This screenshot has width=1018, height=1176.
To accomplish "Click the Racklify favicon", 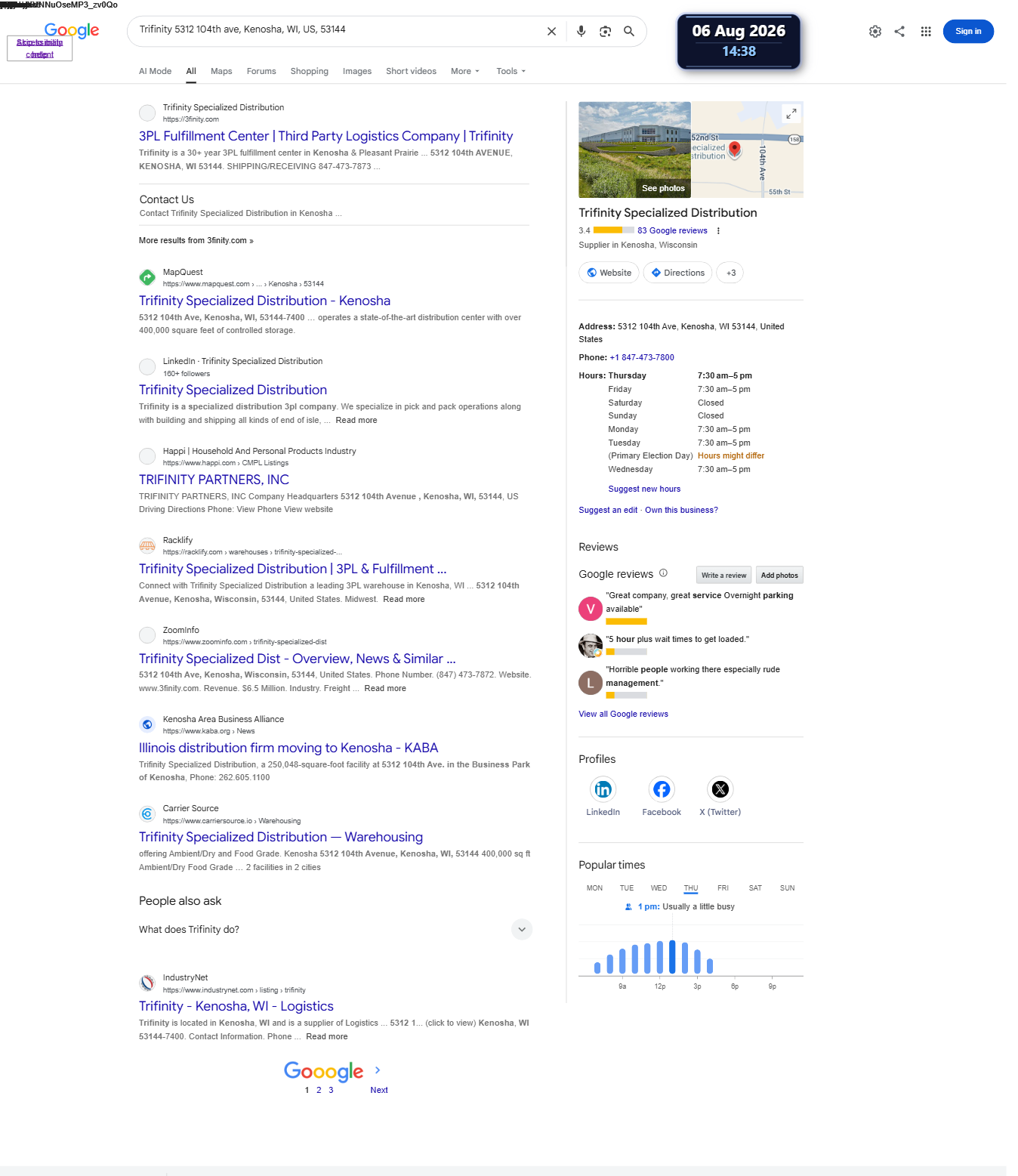I will click(147, 546).
